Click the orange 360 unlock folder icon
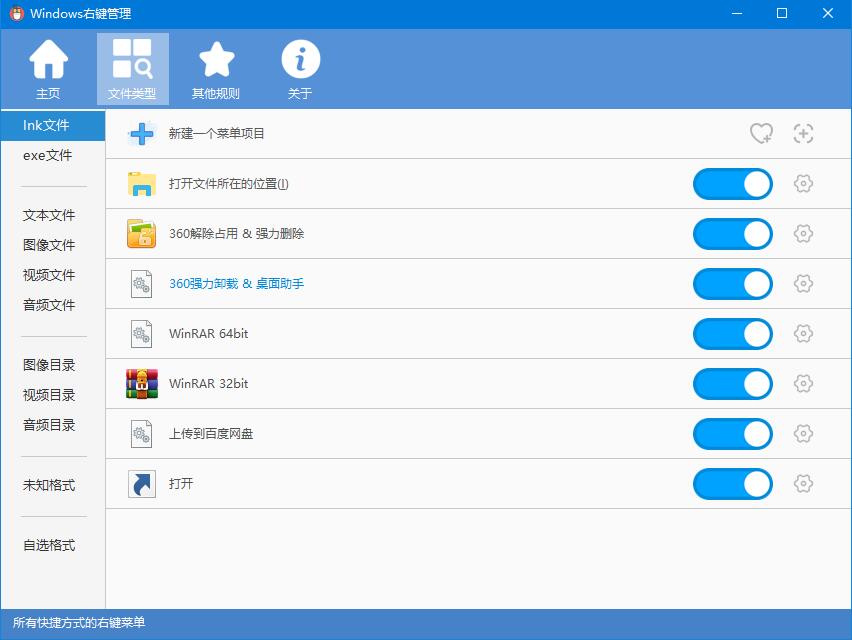 (x=142, y=234)
